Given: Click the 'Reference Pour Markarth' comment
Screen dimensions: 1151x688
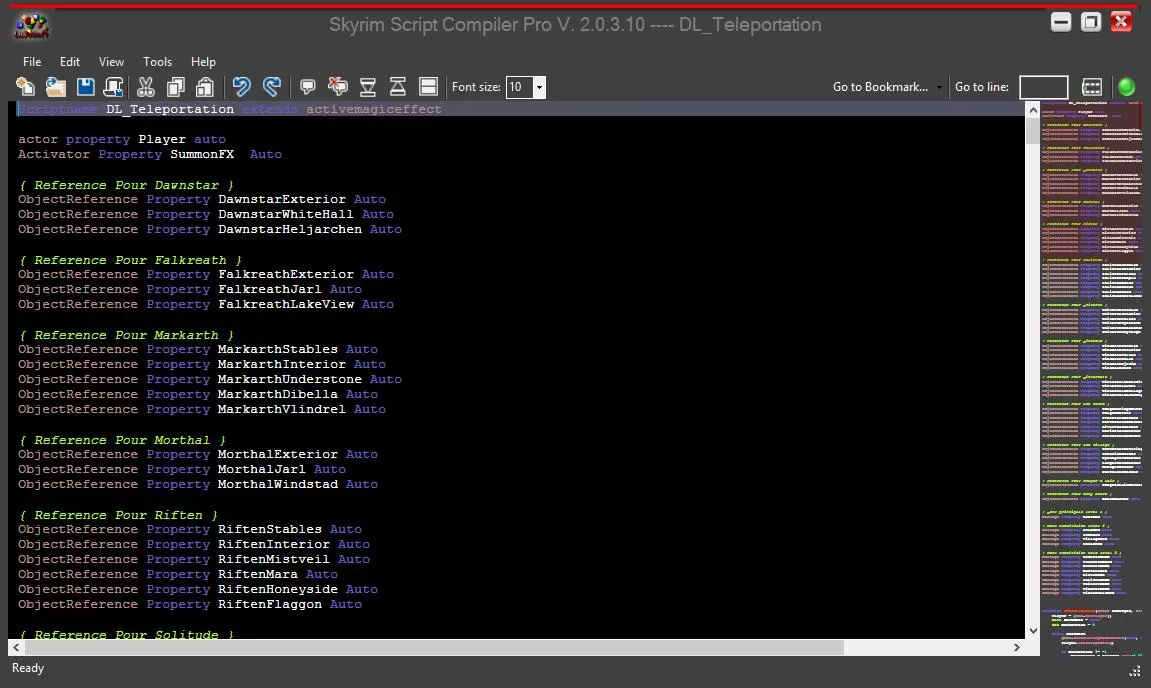Looking at the screenshot, I should click(x=126, y=335).
